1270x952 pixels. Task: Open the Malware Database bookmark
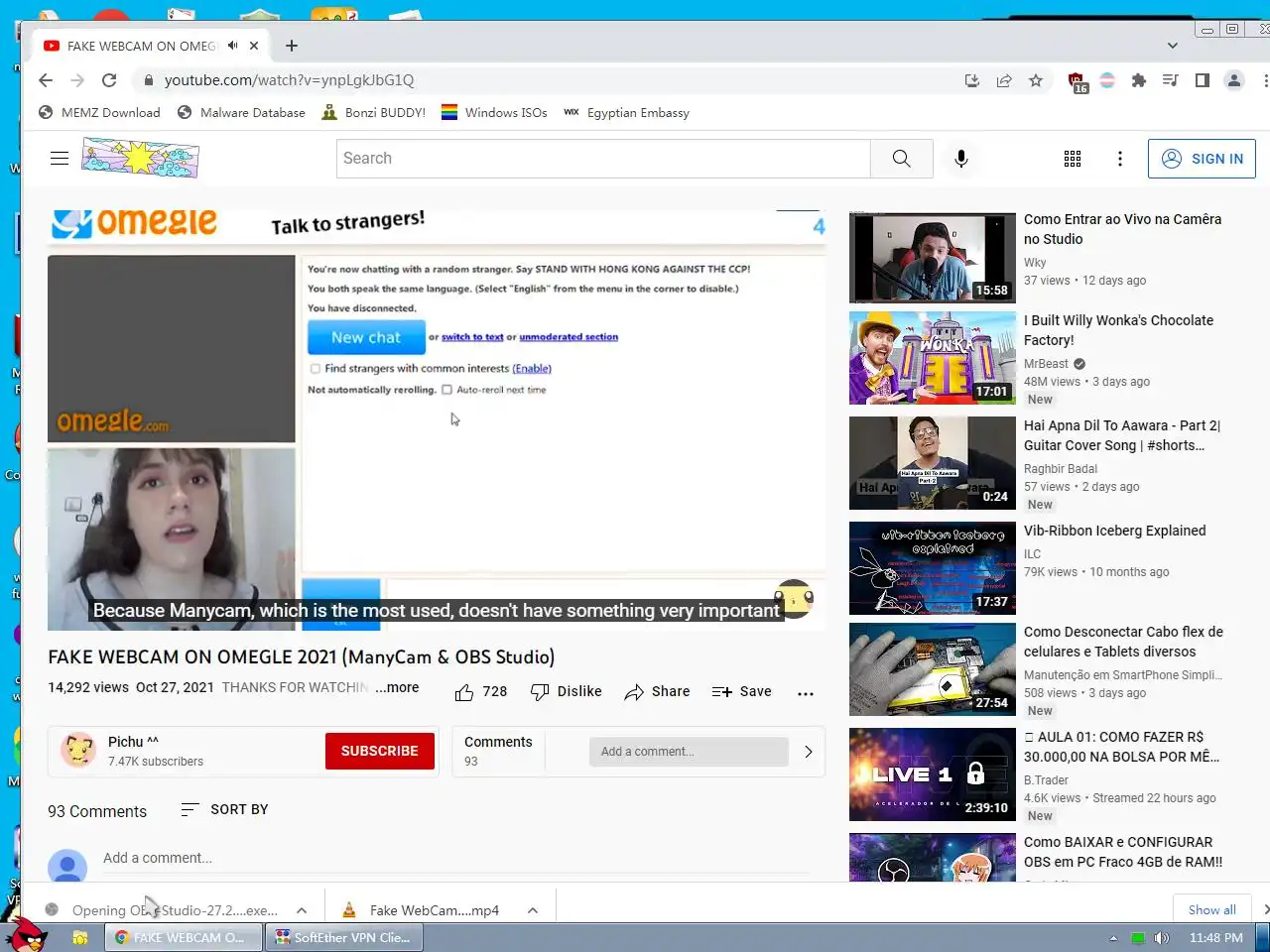241,113
